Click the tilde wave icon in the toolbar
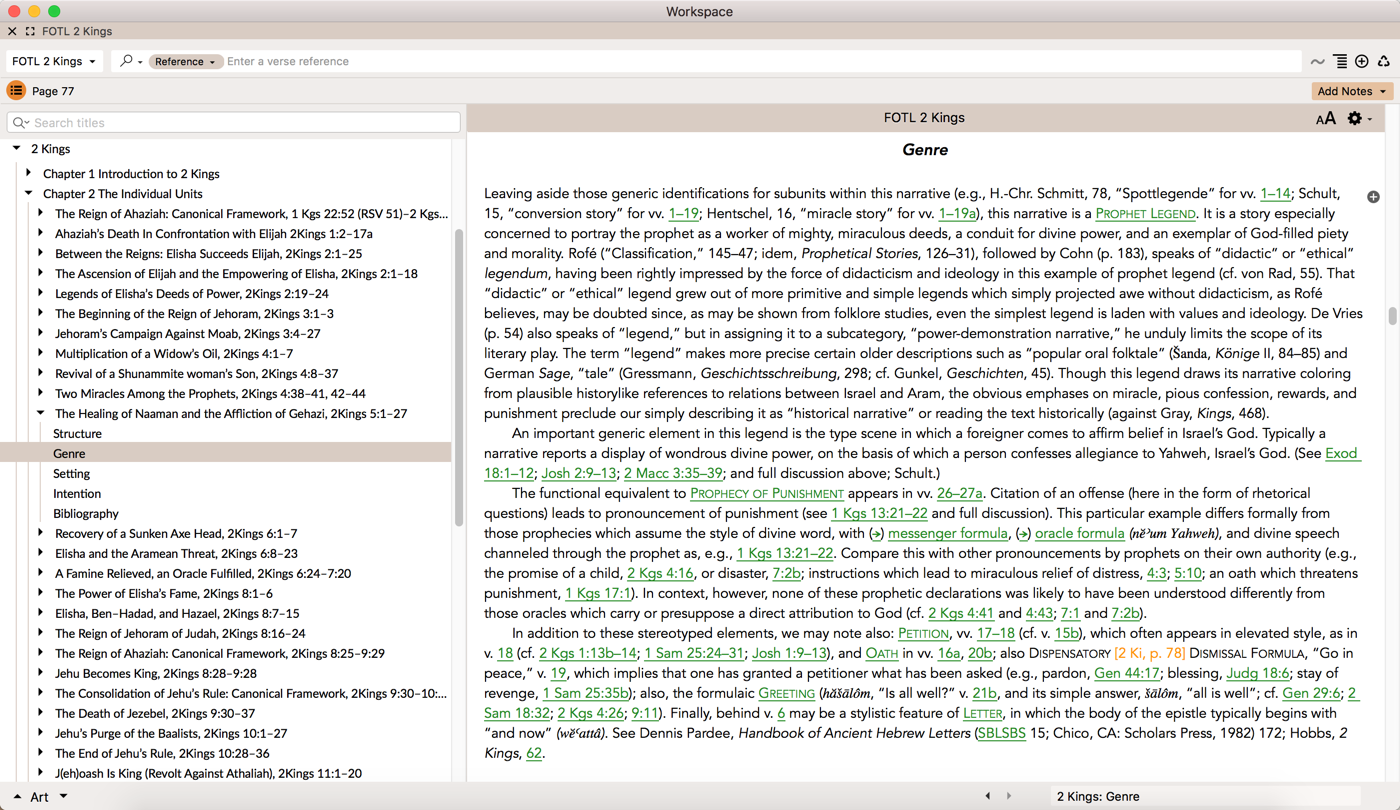The height and width of the screenshot is (810, 1400). [x=1318, y=62]
